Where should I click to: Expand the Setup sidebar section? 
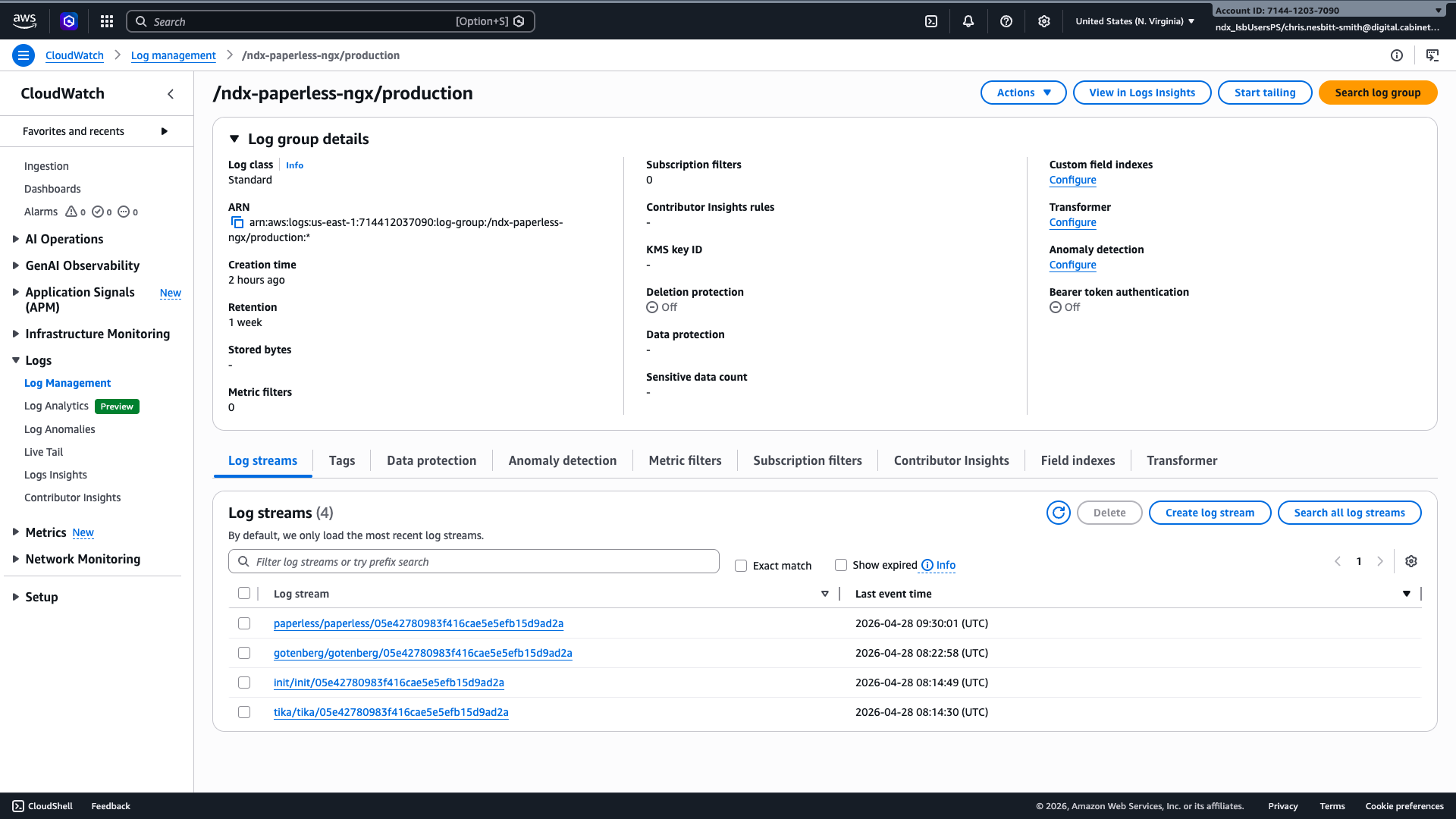coord(16,597)
